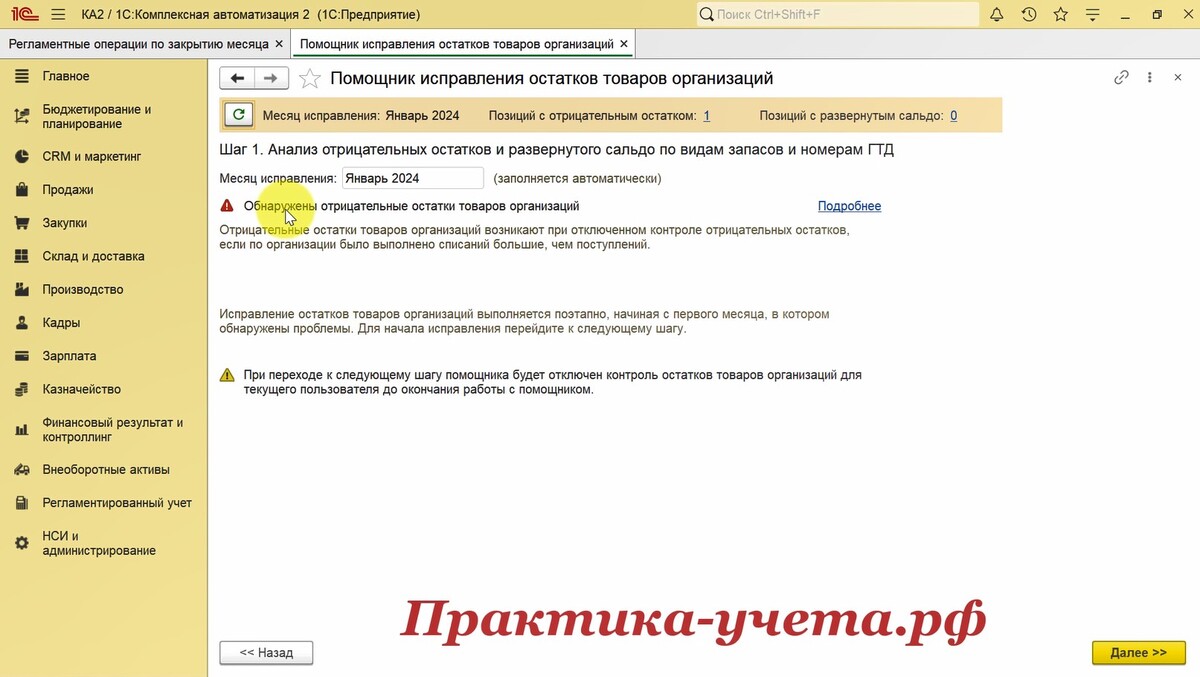Open the Подробнее link

point(849,206)
